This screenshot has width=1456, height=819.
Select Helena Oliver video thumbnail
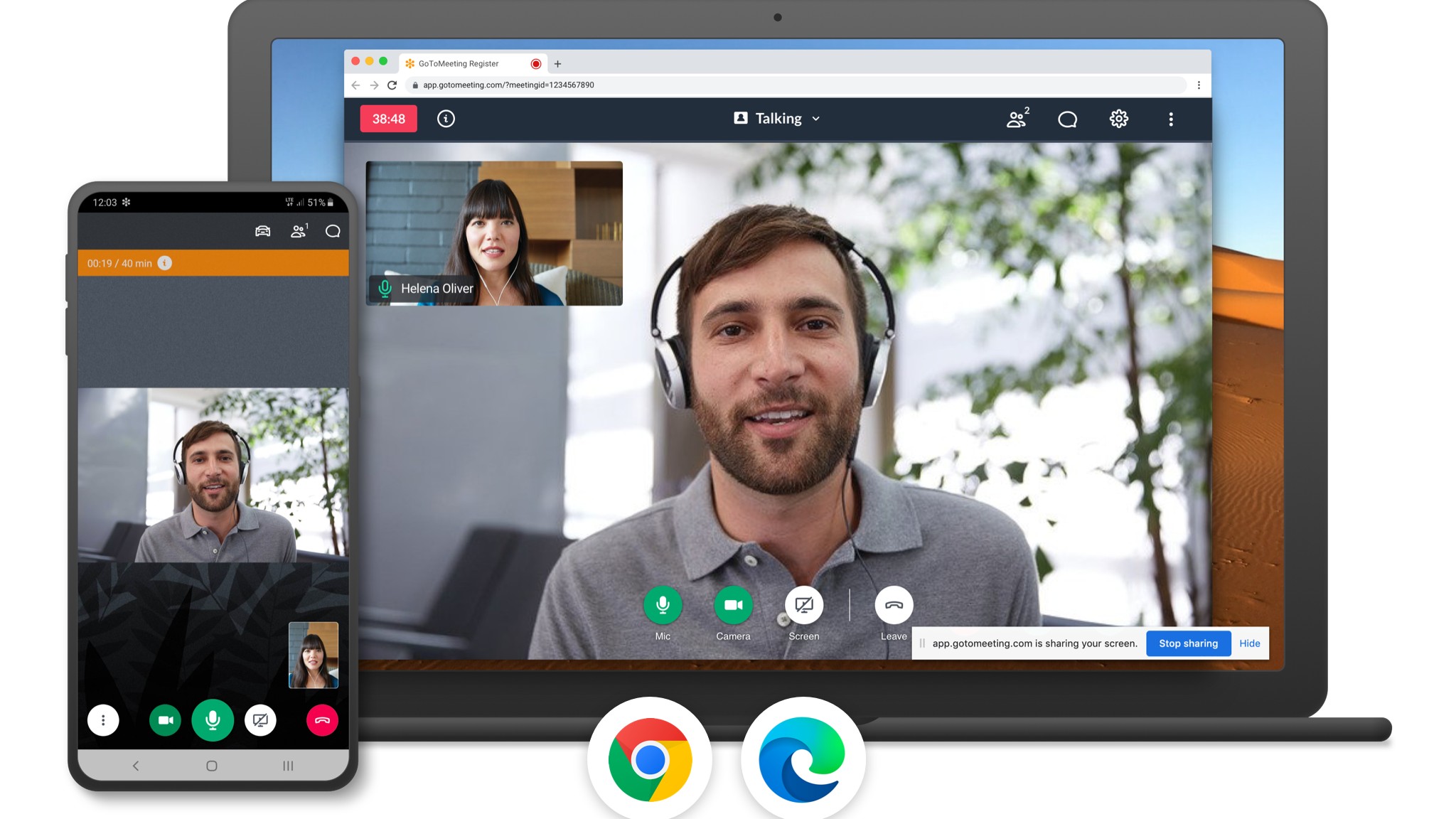(494, 233)
